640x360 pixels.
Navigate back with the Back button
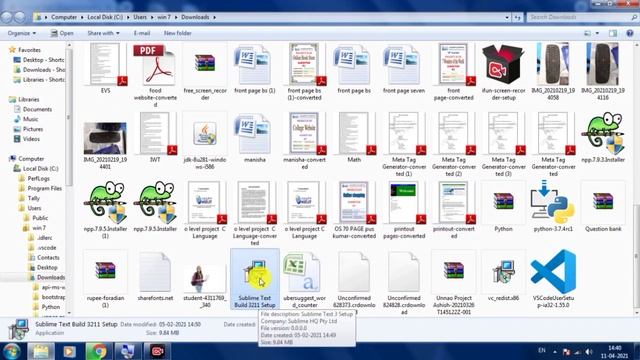pyautogui.click(x=7, y=17)
